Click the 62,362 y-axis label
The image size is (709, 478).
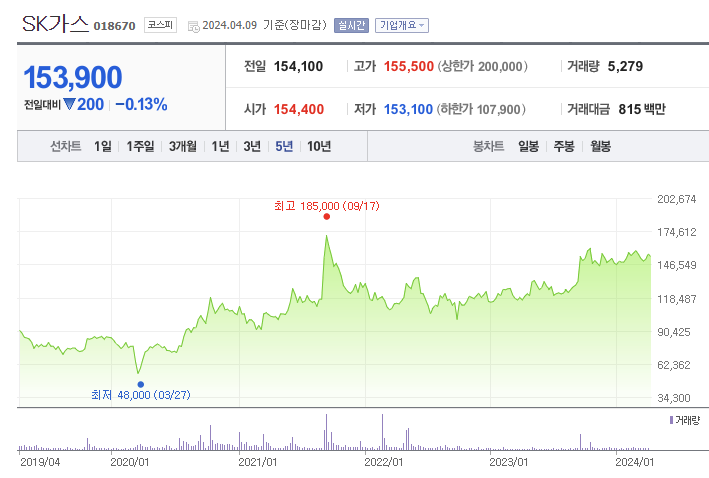pos(674,365)
